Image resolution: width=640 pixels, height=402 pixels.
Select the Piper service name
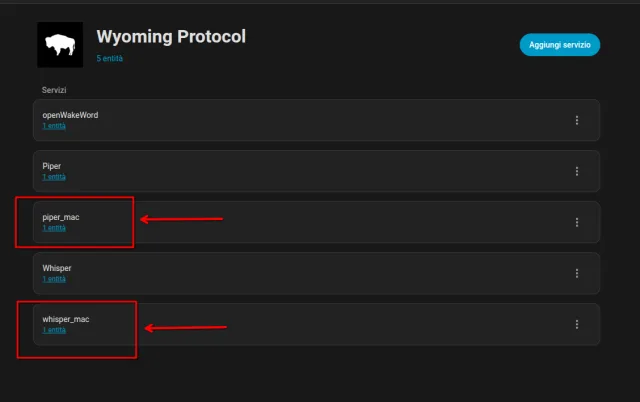[x=52, y=166]
